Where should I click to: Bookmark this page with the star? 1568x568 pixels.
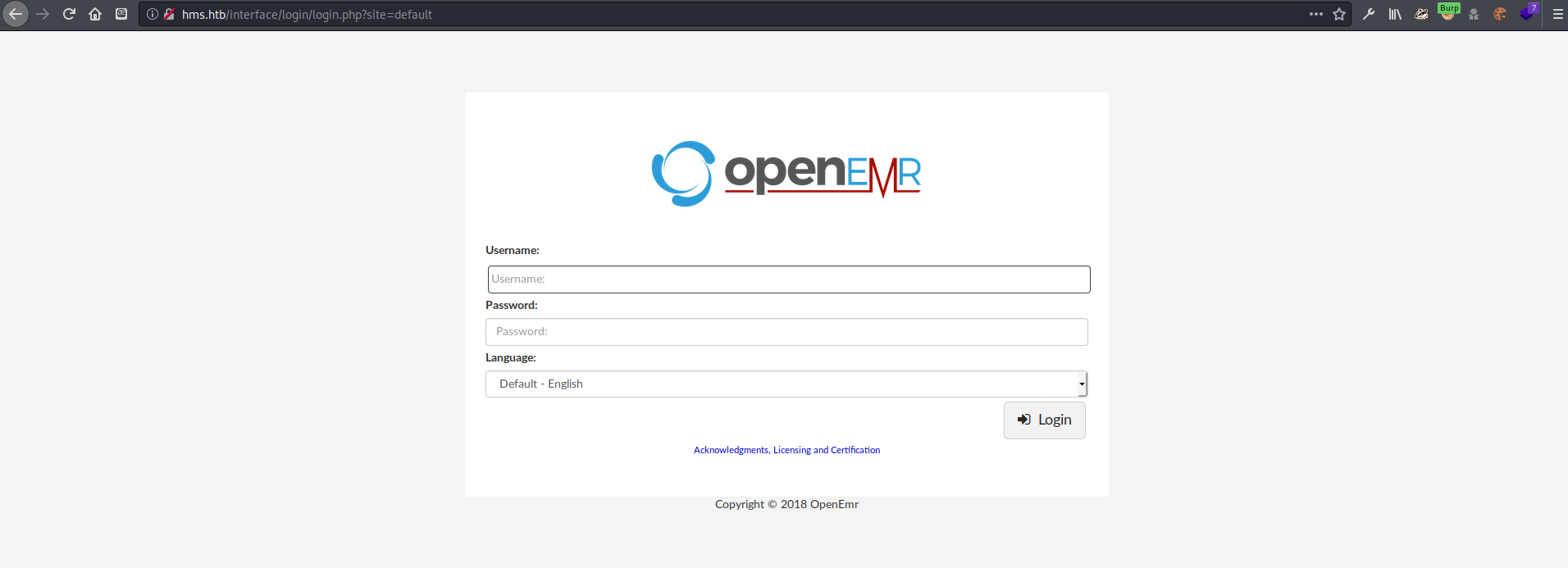1339,14
